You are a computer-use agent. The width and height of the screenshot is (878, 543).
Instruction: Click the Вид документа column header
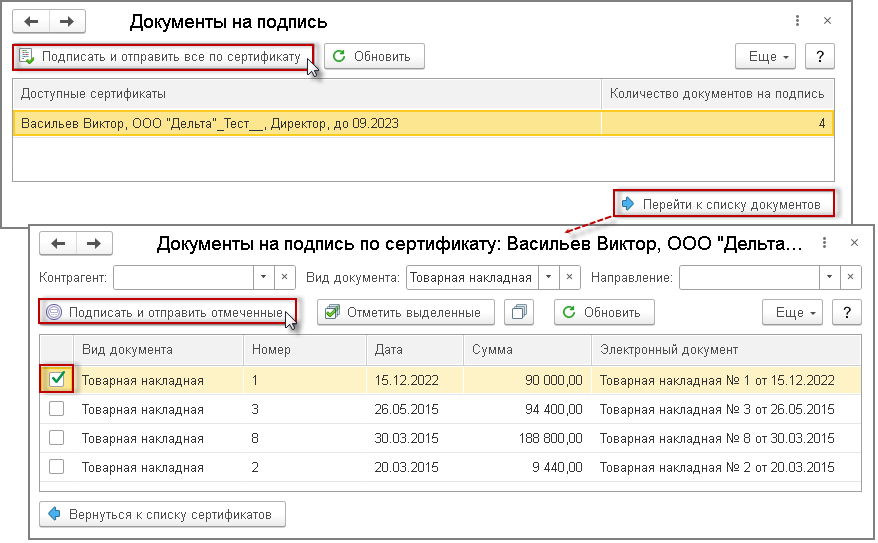click(158, 350)
